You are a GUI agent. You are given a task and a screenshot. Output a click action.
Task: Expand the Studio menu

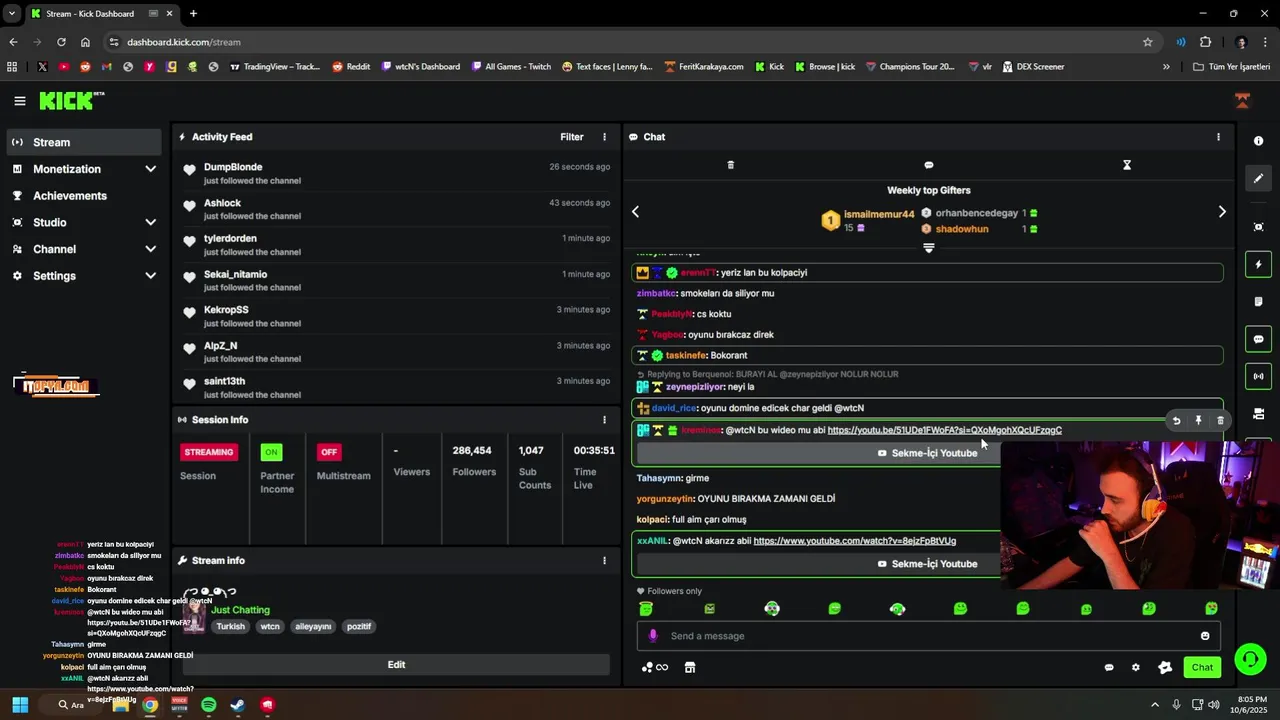coord(84,222)
